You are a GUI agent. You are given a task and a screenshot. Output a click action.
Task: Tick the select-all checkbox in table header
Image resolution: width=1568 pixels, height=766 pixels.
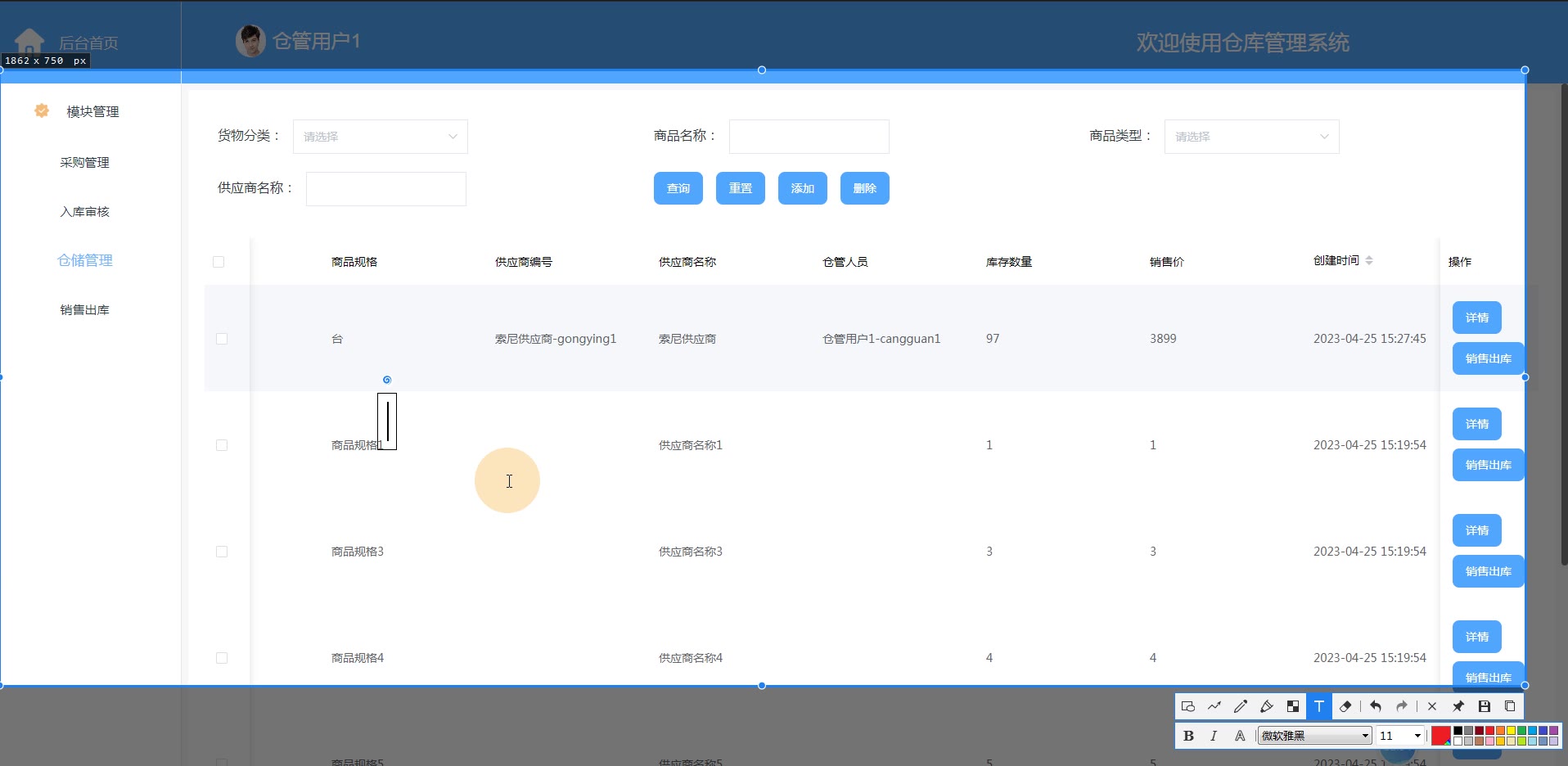pyautogui.click(x=219, y=262)
